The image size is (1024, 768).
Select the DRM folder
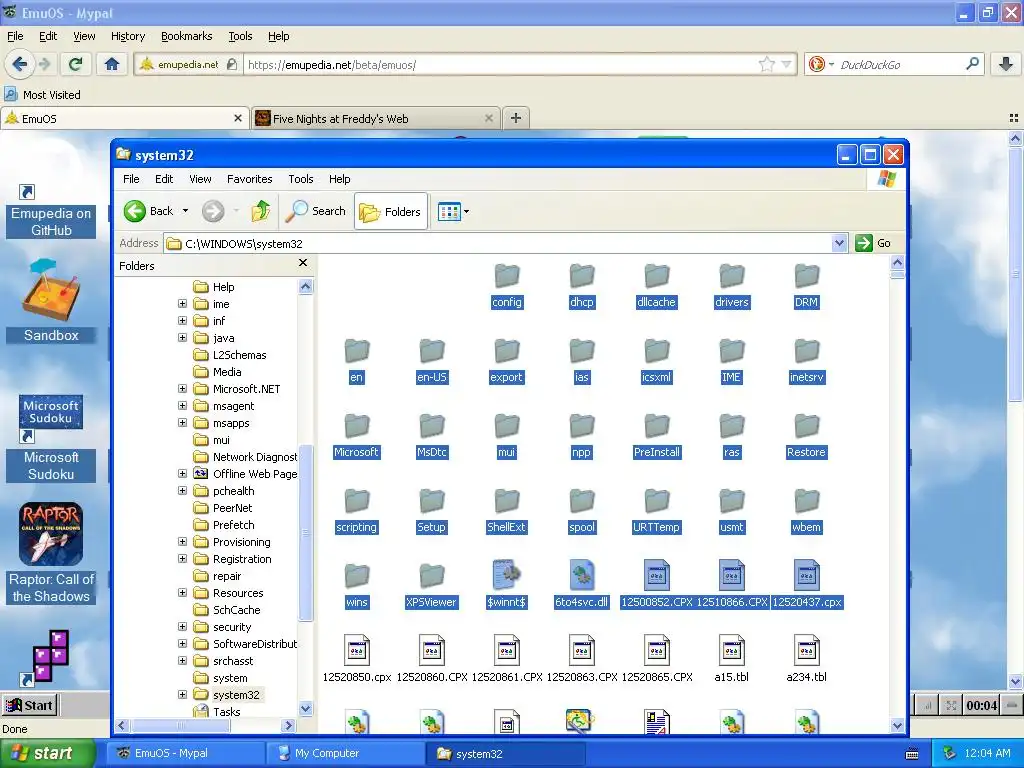(x=807, y=286)
